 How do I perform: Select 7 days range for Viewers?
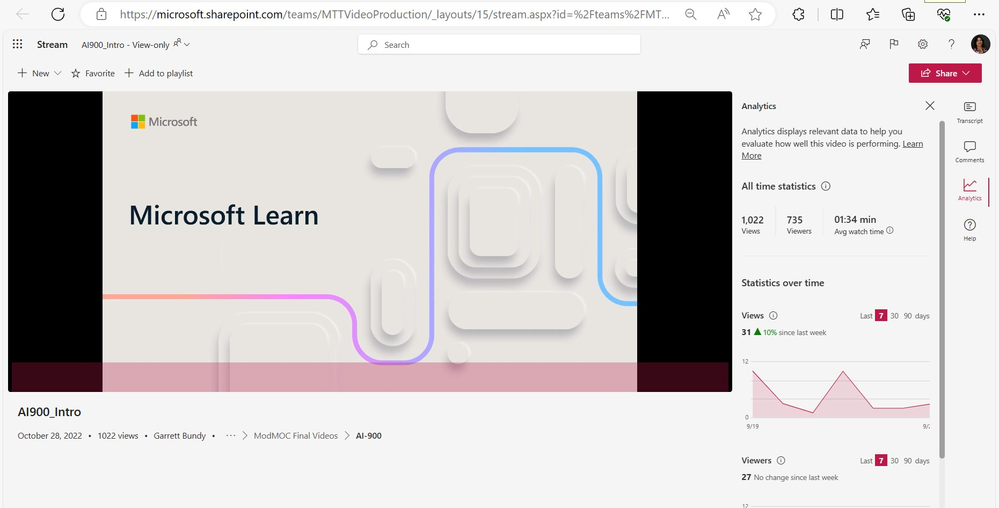(x=881, y=460)
